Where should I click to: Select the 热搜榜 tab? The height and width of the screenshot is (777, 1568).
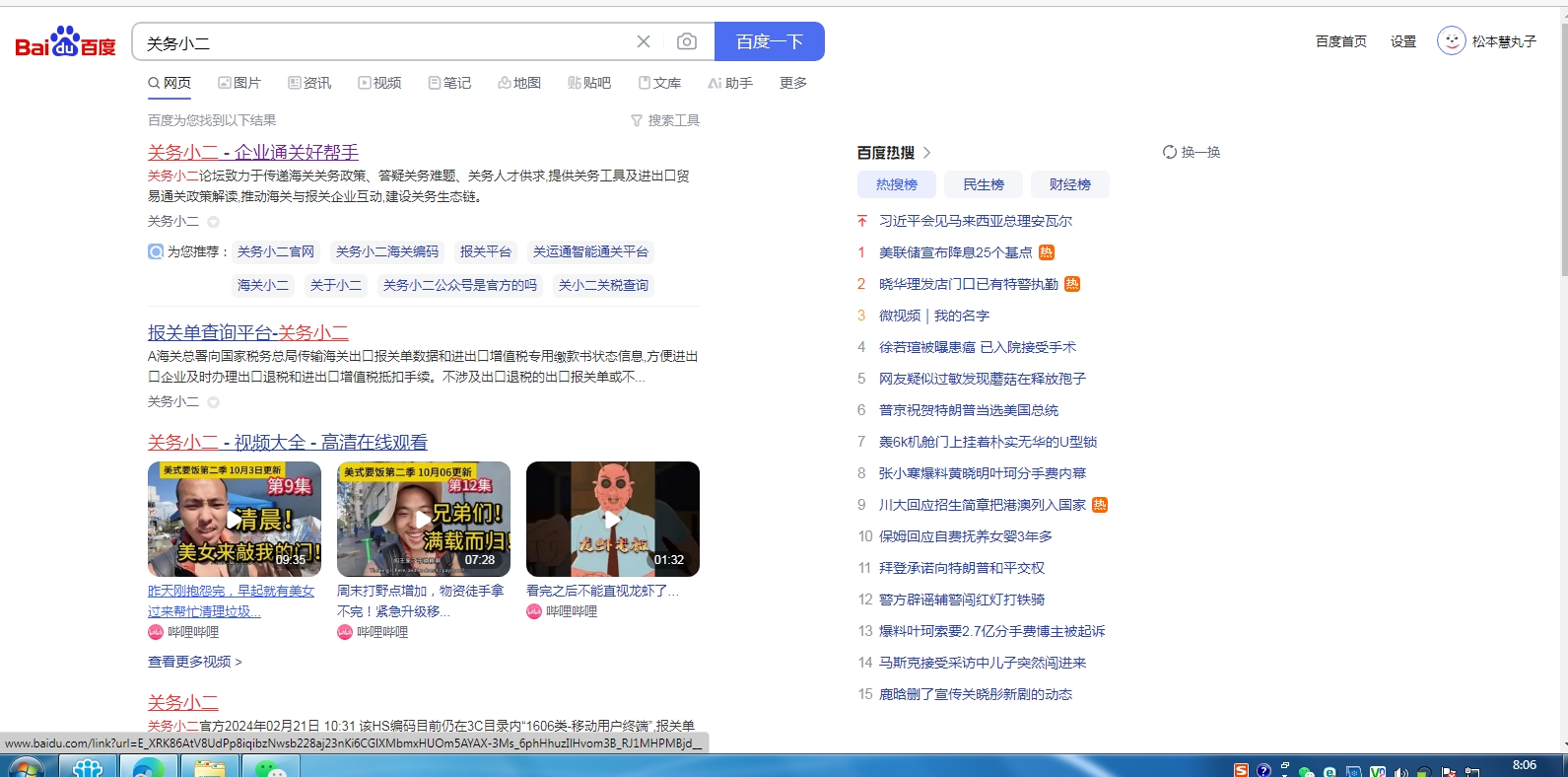897,184
